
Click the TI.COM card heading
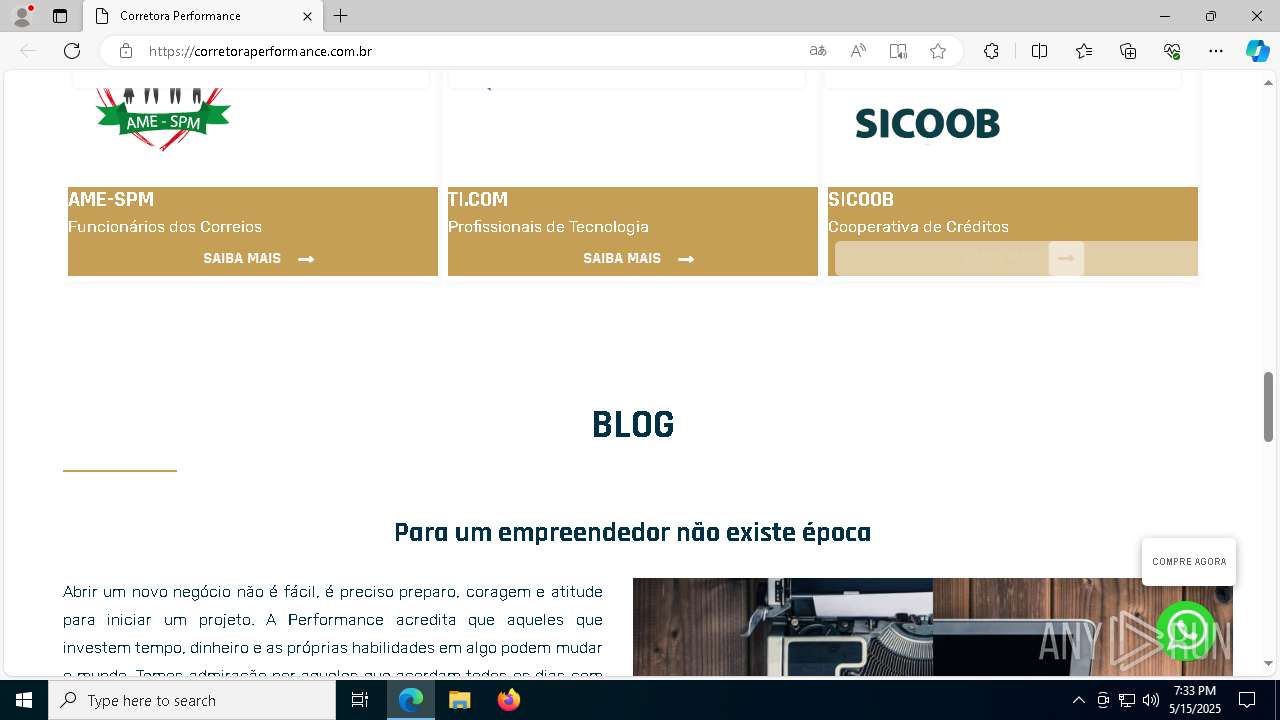tap(478, 199)
